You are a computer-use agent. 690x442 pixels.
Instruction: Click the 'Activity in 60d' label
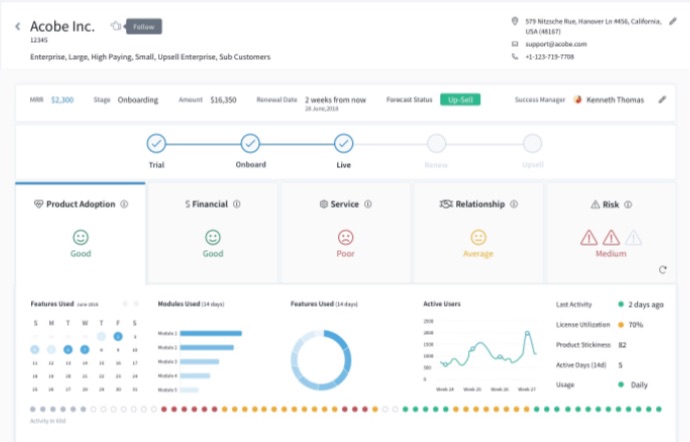48,421
